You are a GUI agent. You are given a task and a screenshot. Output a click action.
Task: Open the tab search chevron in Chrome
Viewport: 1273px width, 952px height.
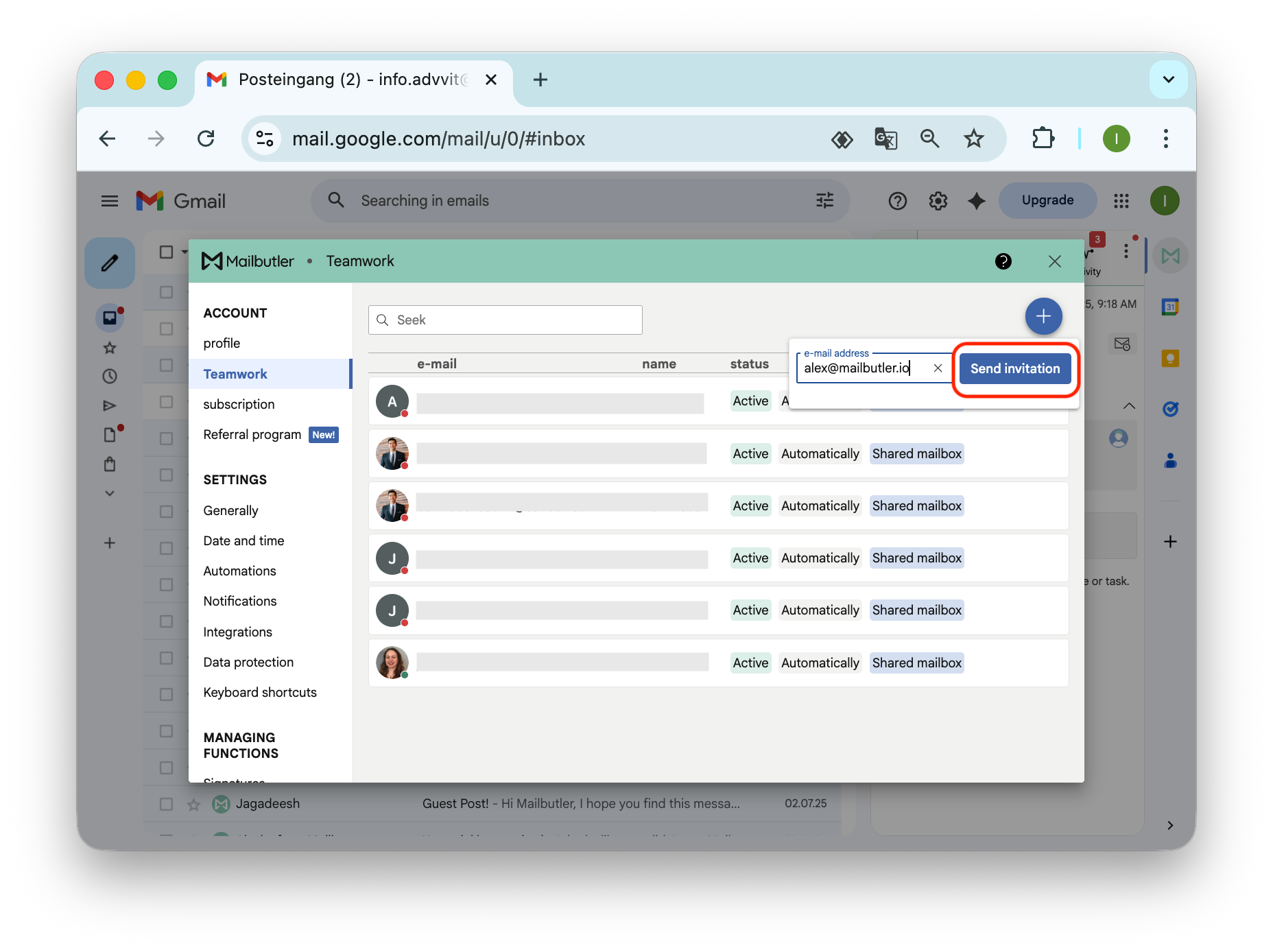coord(1169,80)
